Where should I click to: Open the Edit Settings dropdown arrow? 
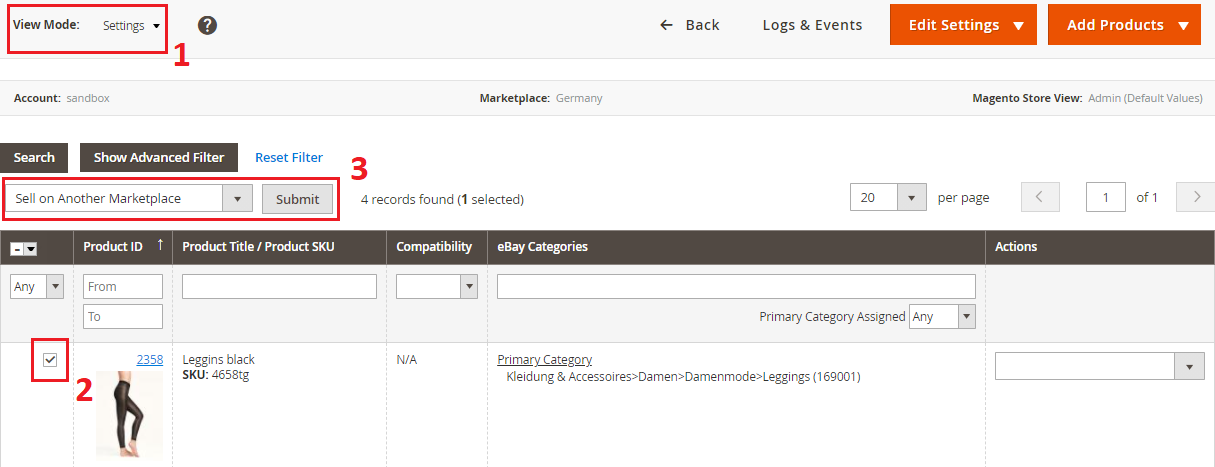[1018, 25]
